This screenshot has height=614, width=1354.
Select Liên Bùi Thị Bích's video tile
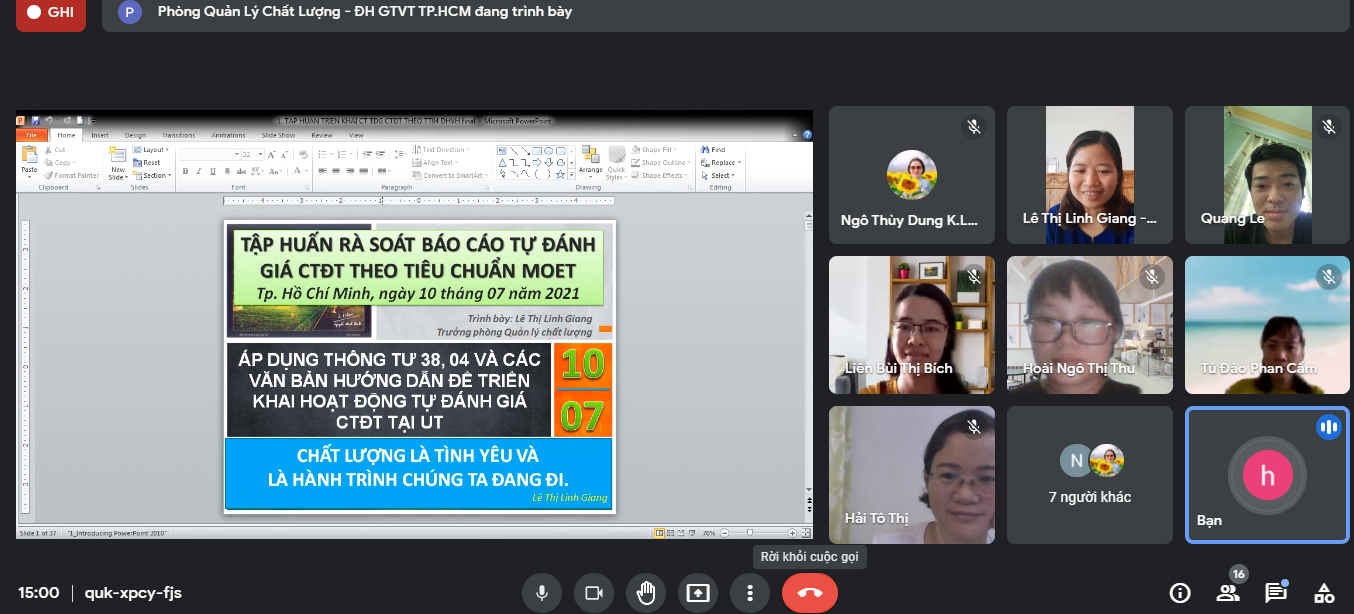coord(911,325)
